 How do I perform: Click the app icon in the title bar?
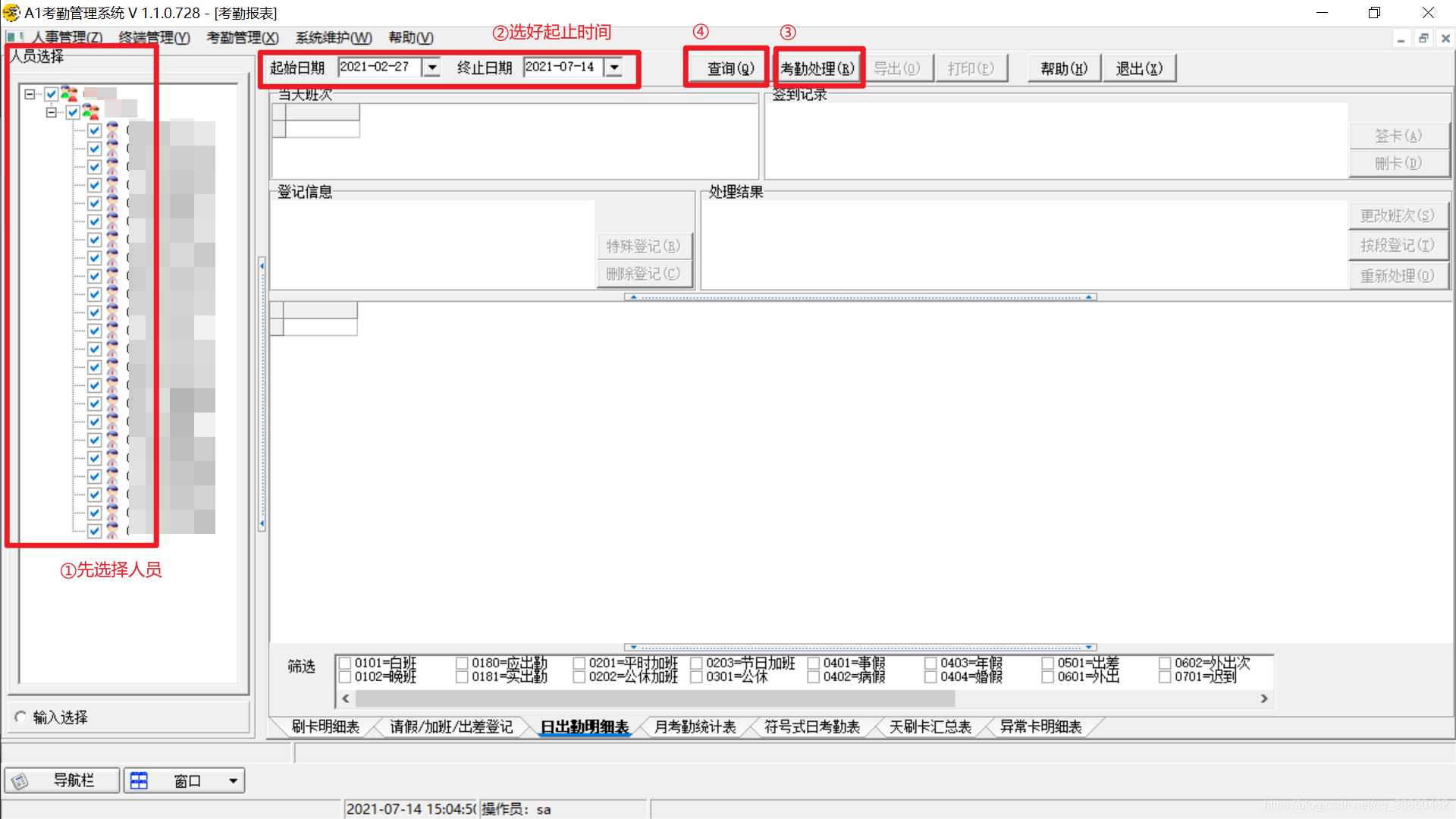pyautogui.click(x=11, y=13)
